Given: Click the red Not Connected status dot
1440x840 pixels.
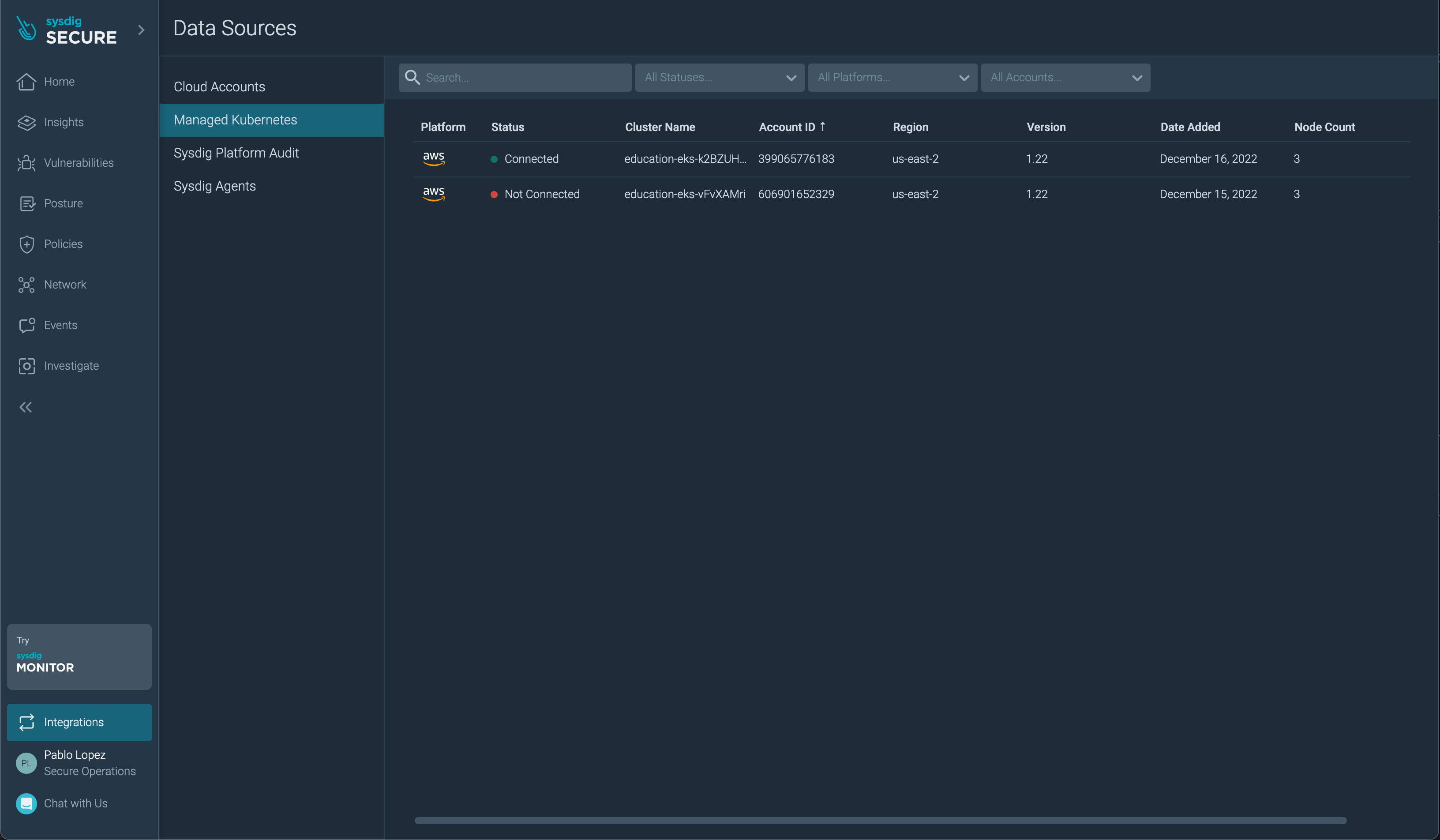Looking at the screenshot, I should pyautogui.click(x=494, y=194).
